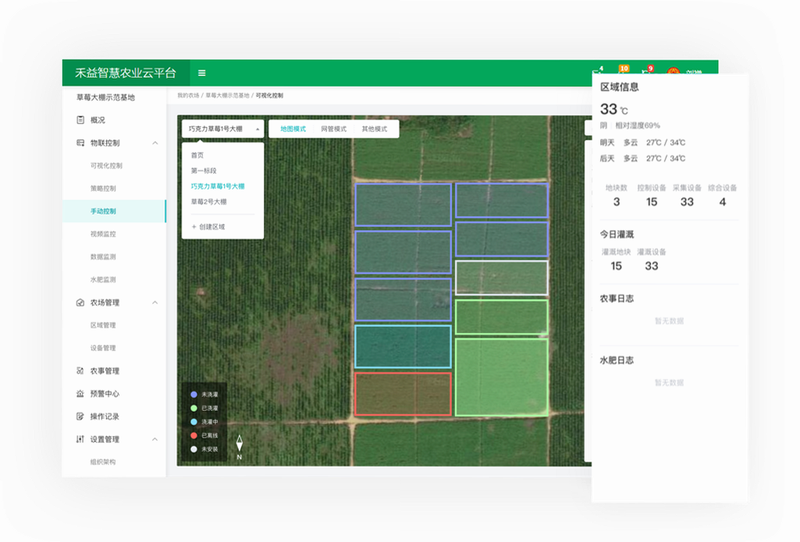
Task: Open 组织架构 submenu item
Action: (103, 462)
